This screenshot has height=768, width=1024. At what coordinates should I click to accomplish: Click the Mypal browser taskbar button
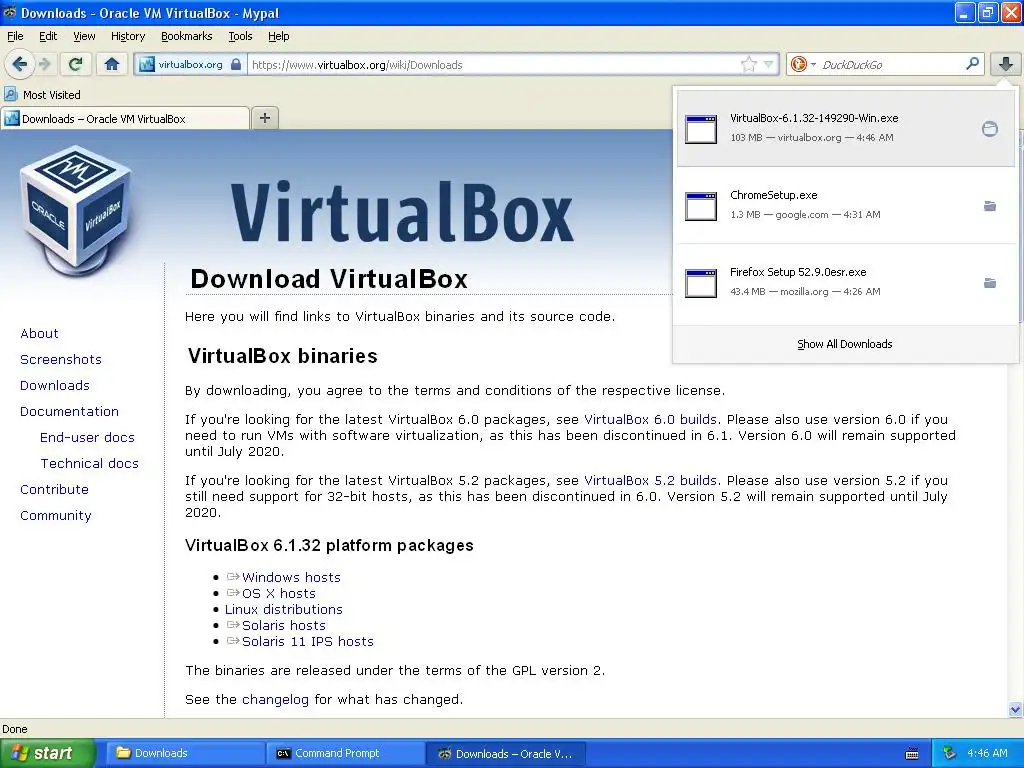click(506, 753)
